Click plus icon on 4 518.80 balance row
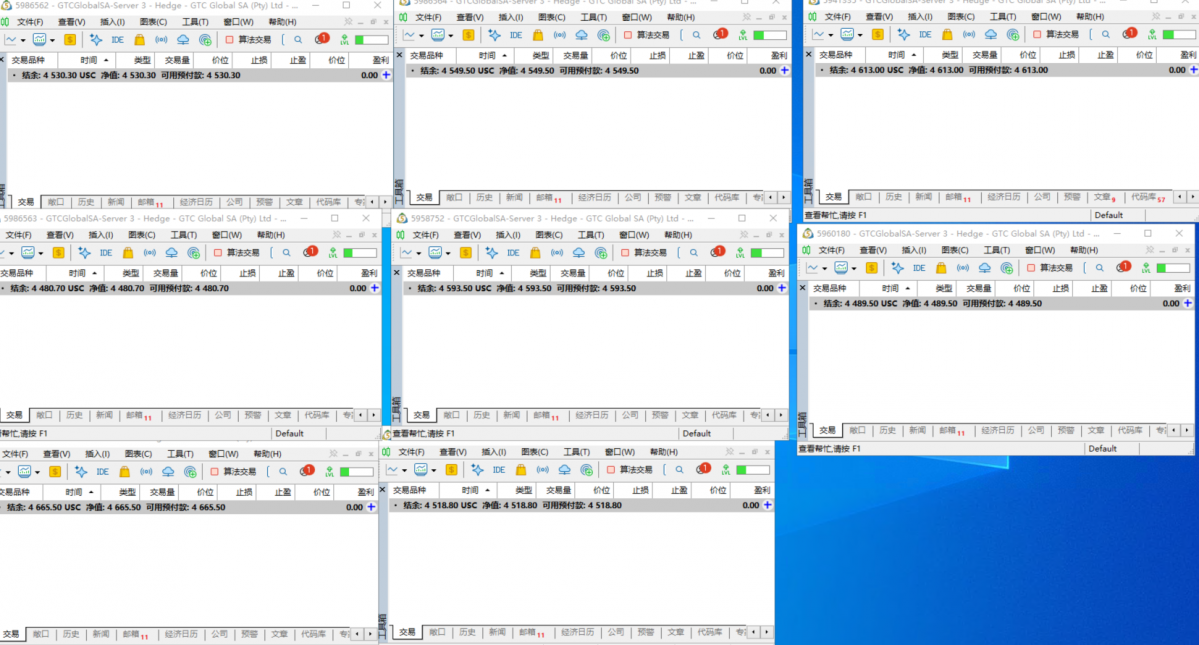 pyautogui.click(x=767, y=505)
